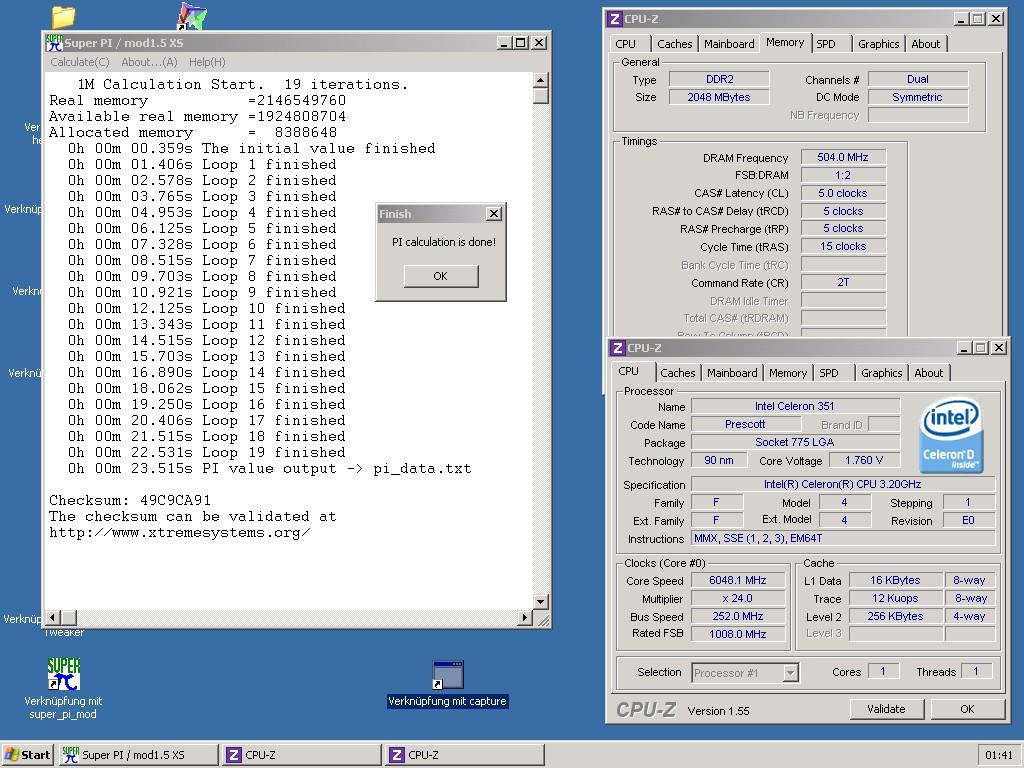Click the CAS# Latency value 5.0 clocks

tap(843, 193)
